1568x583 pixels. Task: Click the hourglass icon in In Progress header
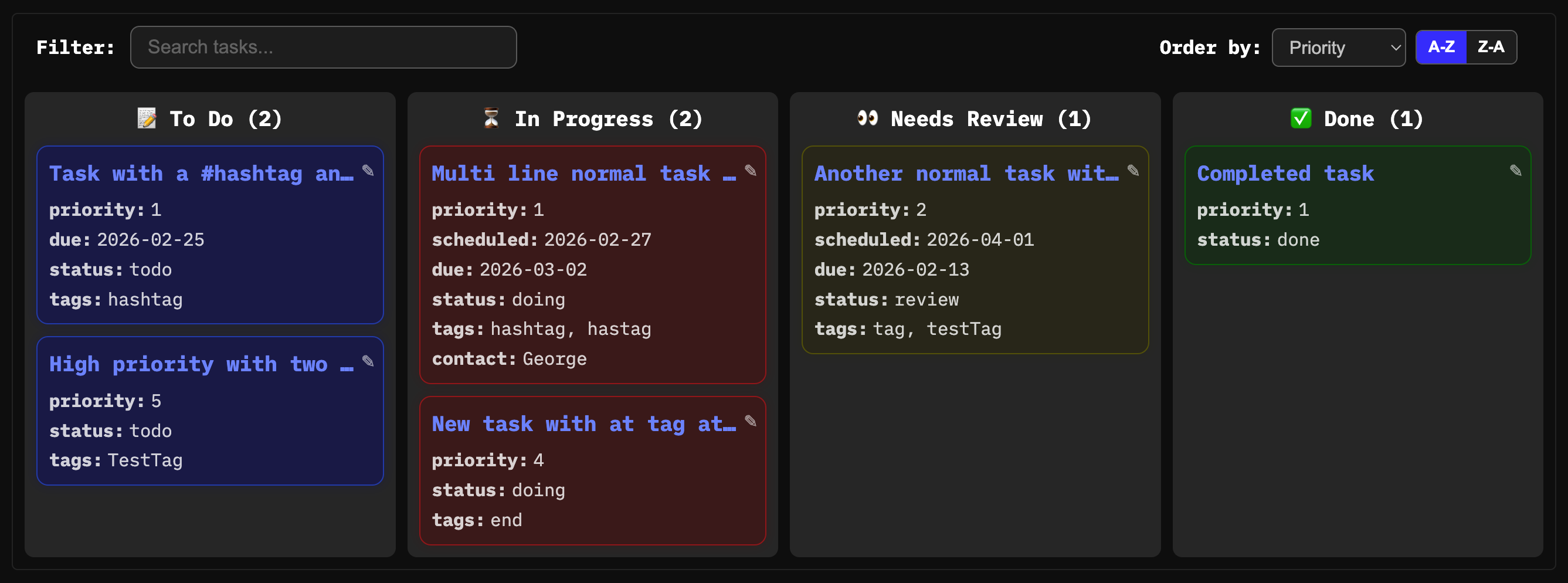point(491,118)
